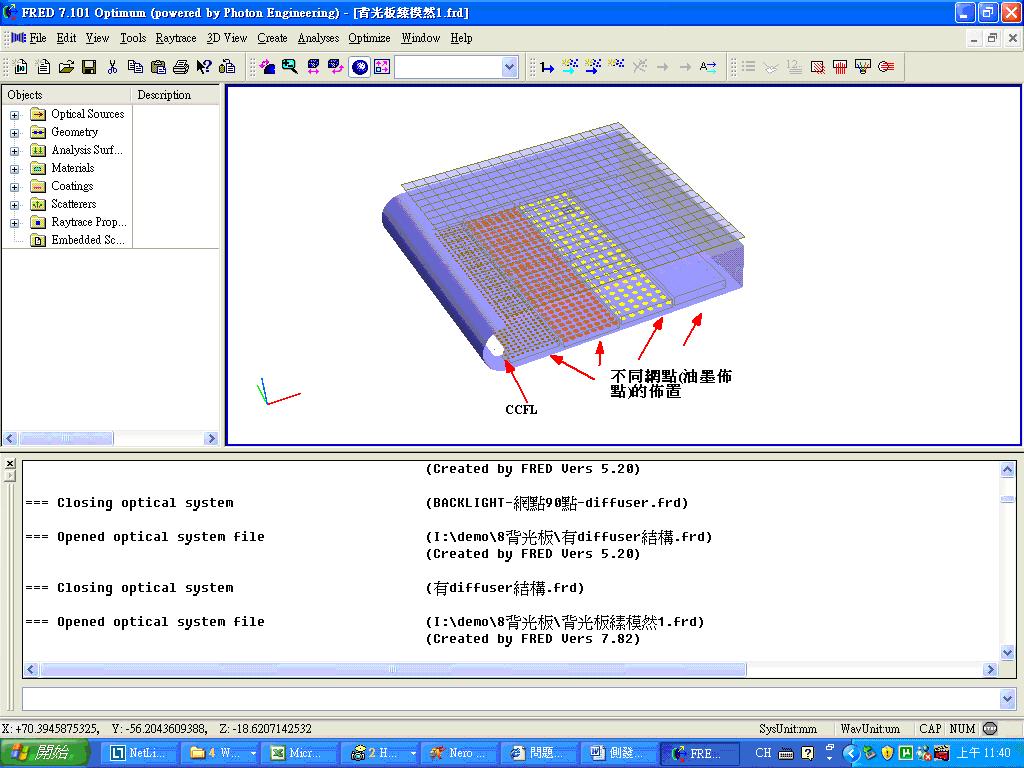Click the single-ray trace arrow icon
Screen dimensions: 1024x768
[x=547, y=67]
